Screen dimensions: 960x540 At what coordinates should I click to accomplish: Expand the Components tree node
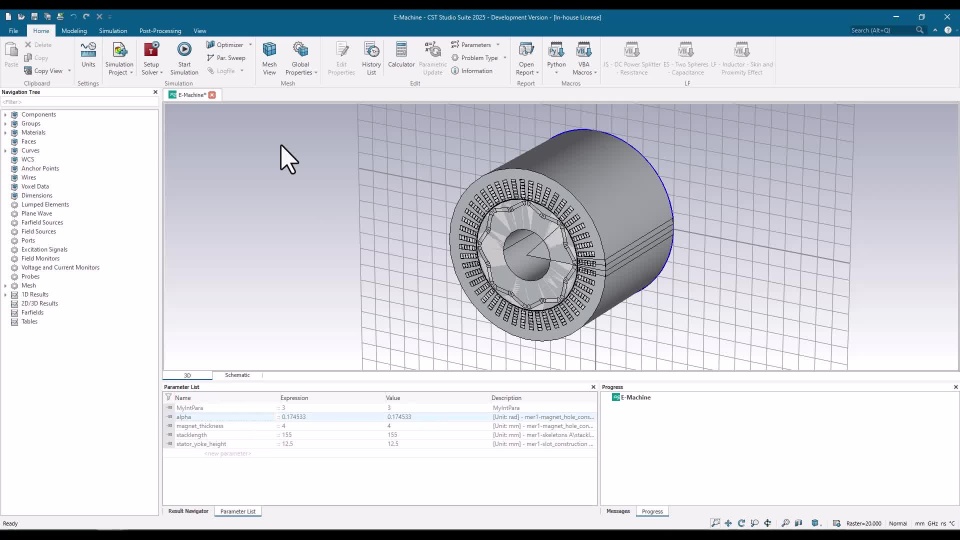point(6,114)
